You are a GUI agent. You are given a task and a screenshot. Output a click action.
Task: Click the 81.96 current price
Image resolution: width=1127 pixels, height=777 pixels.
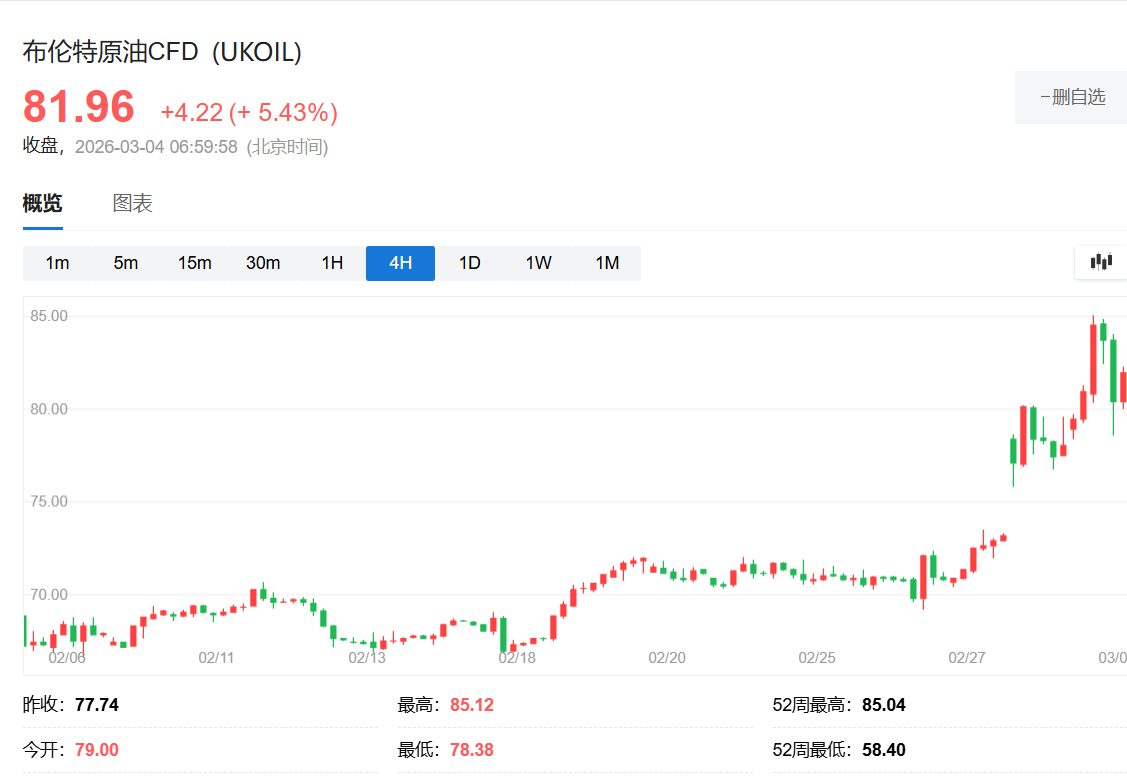(x=79, y=107)
